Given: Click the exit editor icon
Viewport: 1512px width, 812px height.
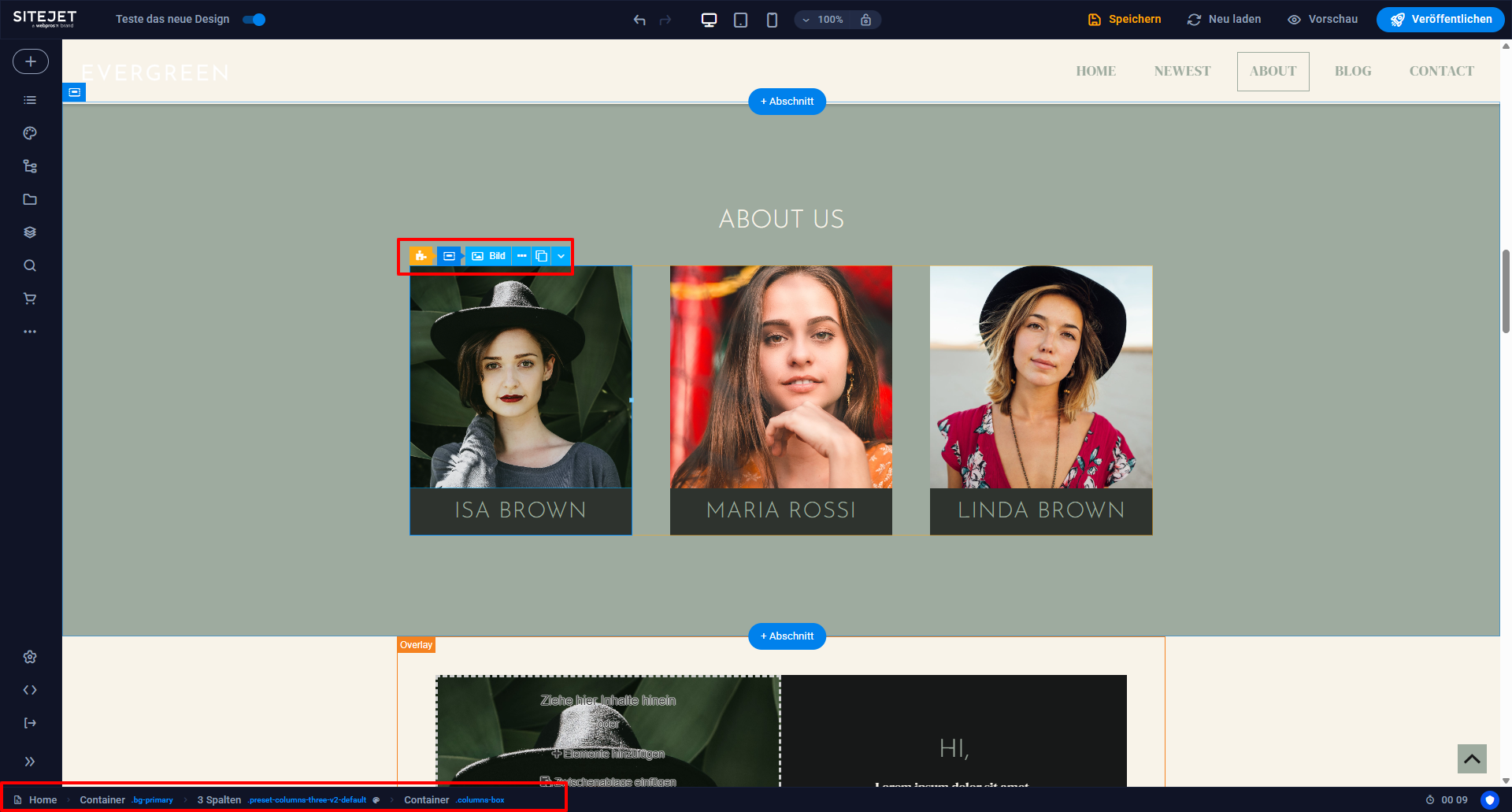Looking at the screenshot, I should point(30,723).
